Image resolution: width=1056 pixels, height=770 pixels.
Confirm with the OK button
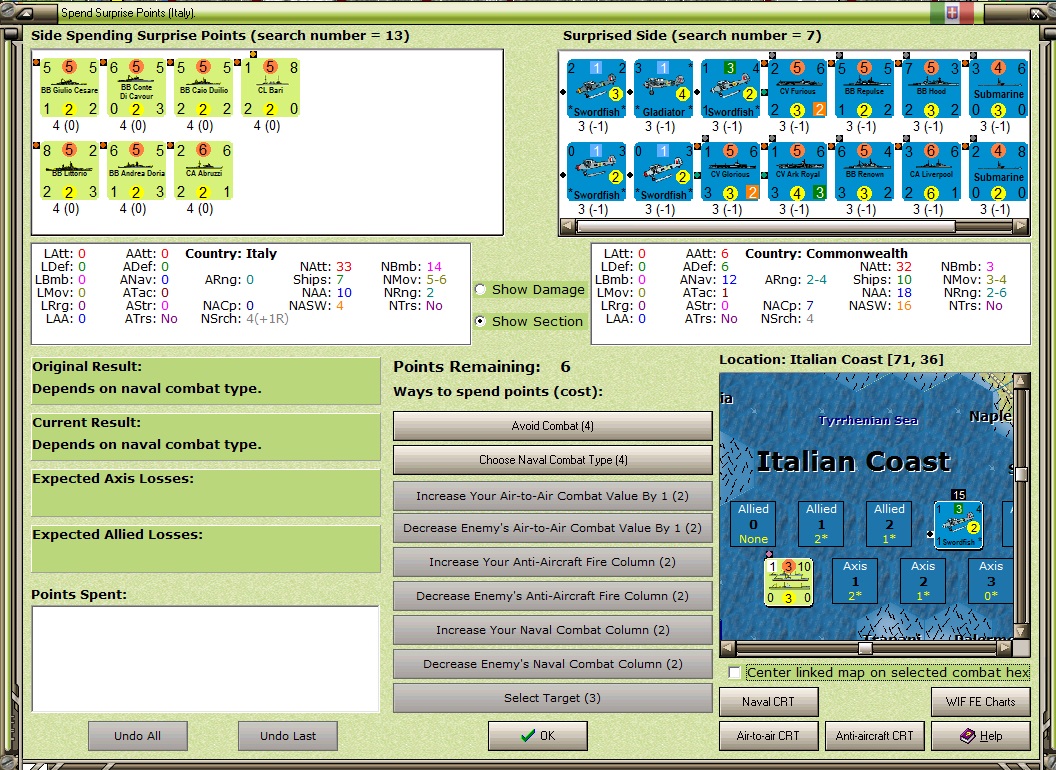(x=538, y=736)
